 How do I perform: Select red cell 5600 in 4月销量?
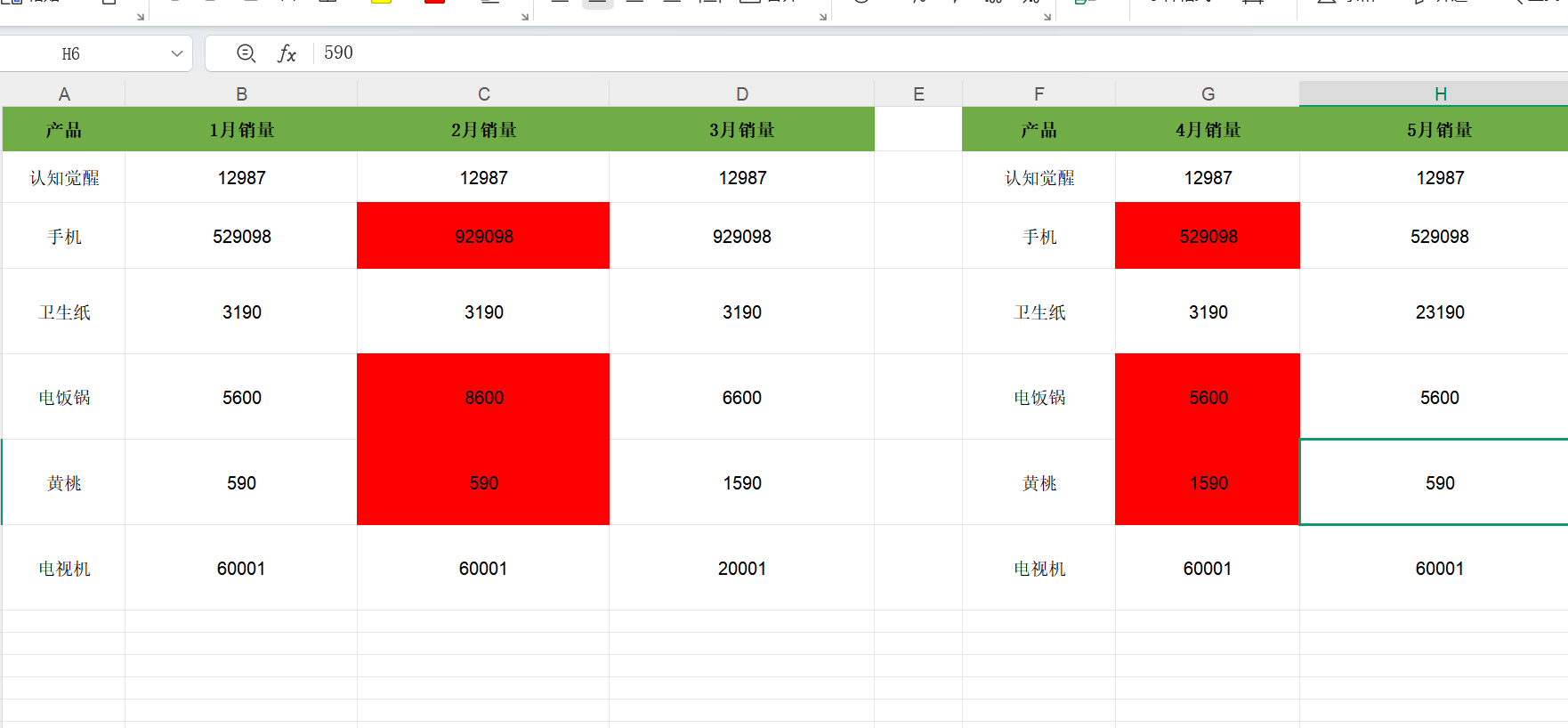[x=1208, y=397]
